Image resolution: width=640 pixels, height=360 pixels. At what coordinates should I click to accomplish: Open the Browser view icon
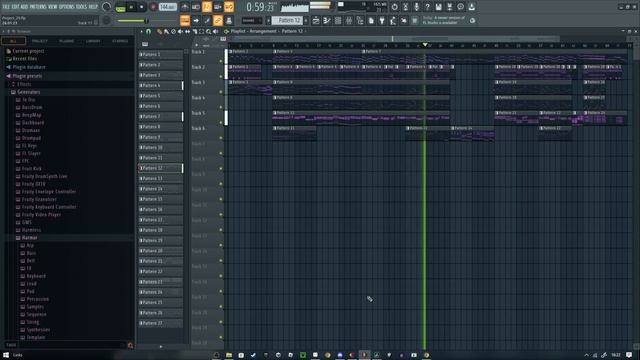pos(360,20)
